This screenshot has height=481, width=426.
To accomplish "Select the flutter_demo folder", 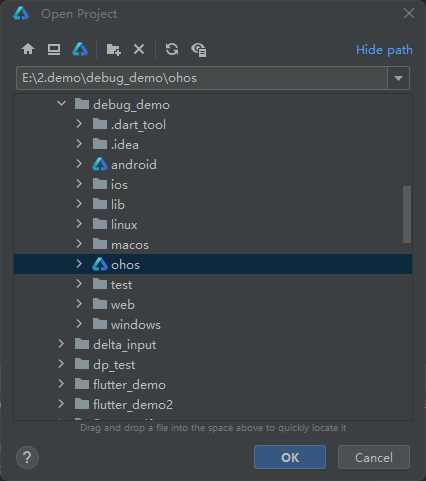I will click(x=129, y=385).
